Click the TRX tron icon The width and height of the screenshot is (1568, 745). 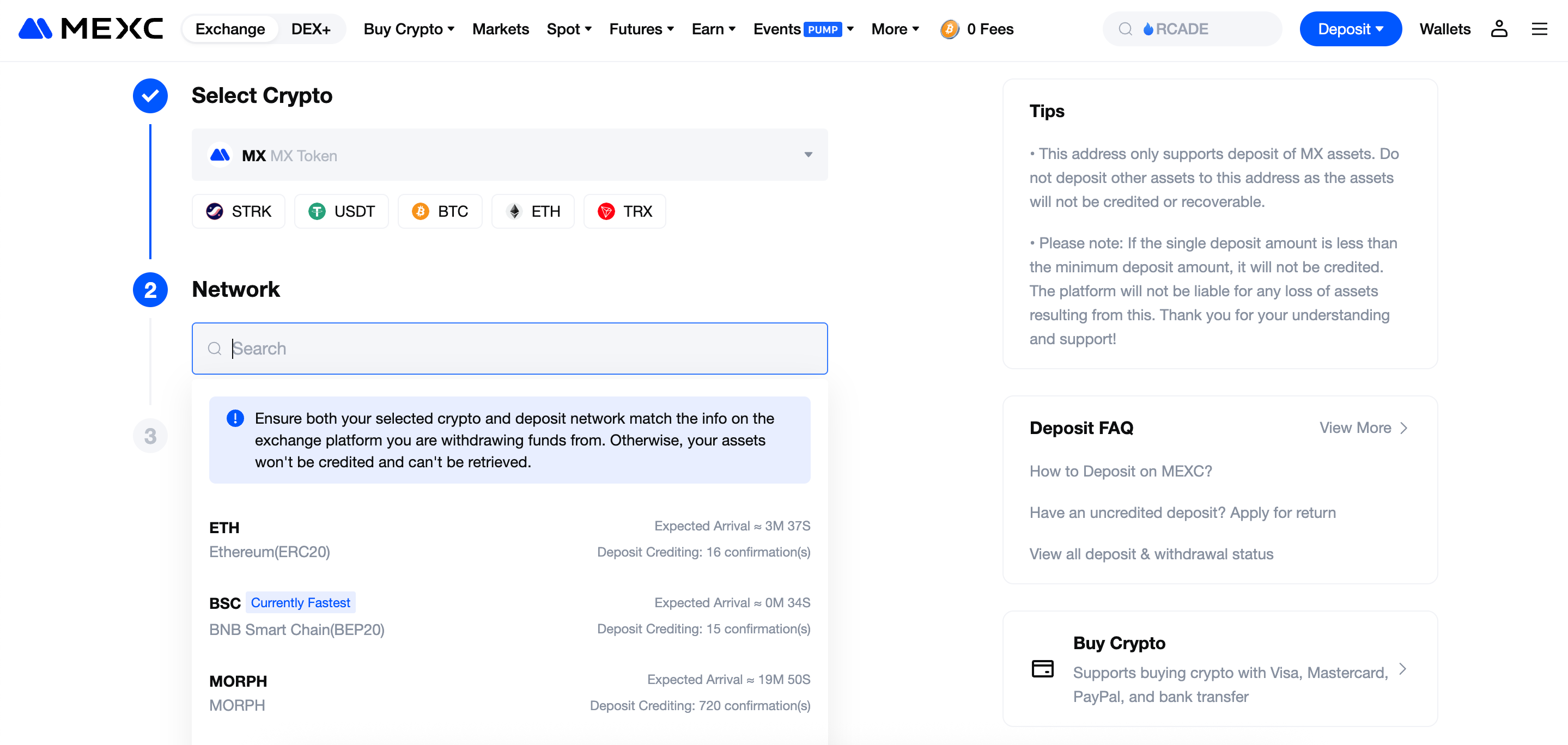coord(606,211)
